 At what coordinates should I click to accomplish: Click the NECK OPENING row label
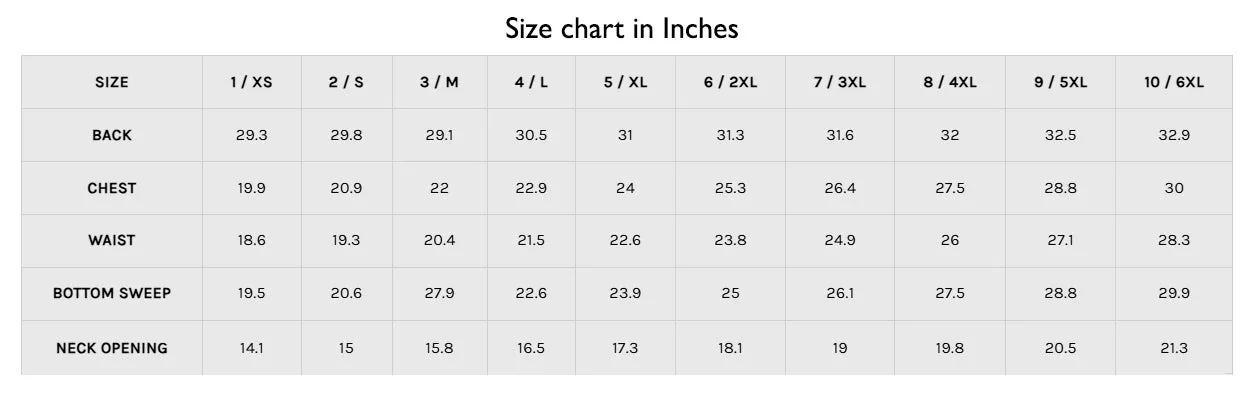[112, 348]
